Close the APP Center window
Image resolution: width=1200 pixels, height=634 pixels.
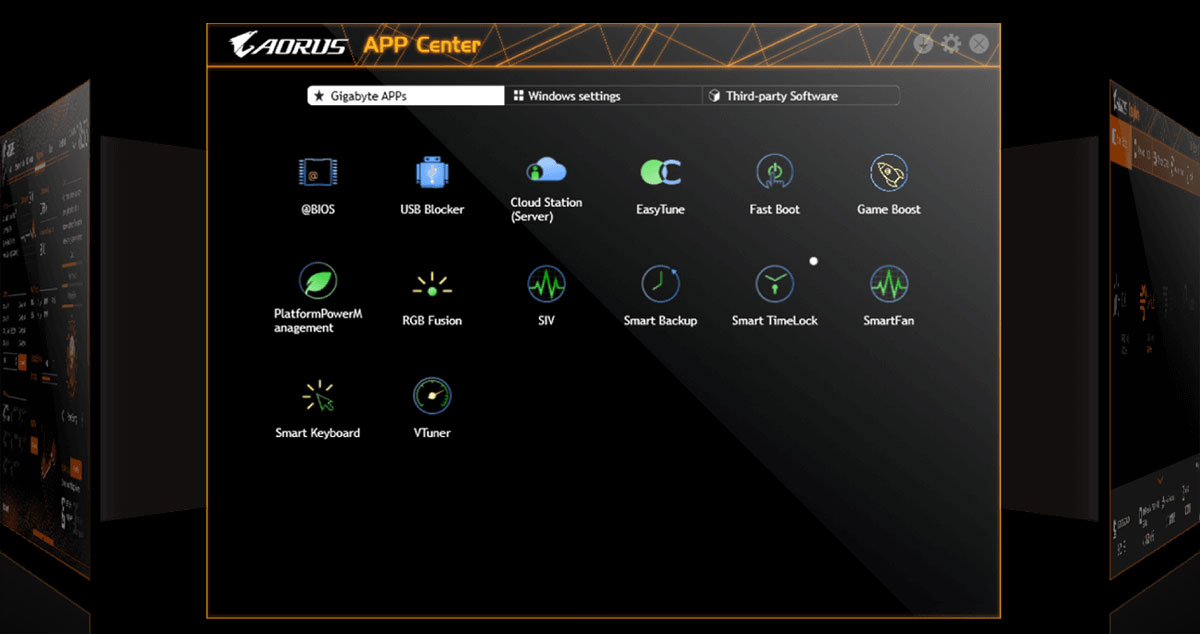pos(979,44)
